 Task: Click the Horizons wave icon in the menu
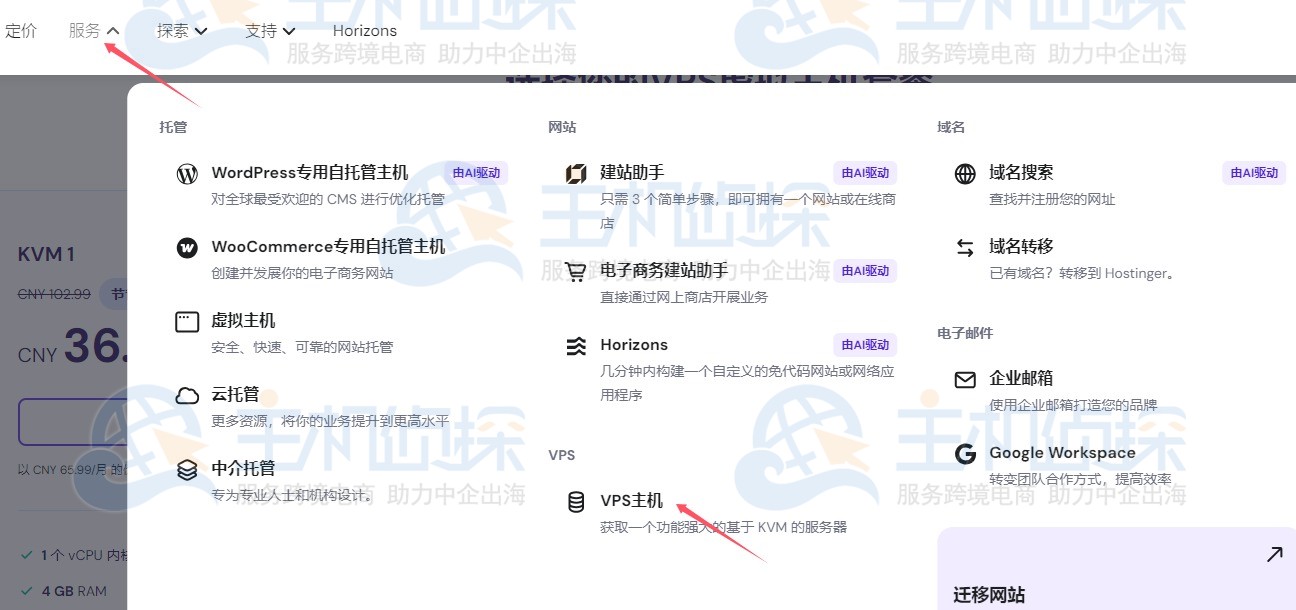pos(576,346)
